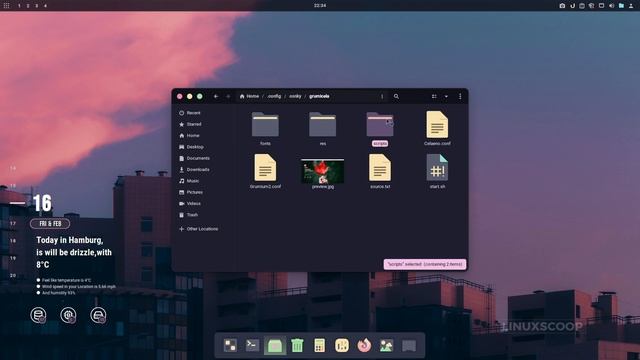Image resolution: width=640 pixels, height=360 pixels.
Task: Navigate to conky in the path bar
Action: pos(295,96)
